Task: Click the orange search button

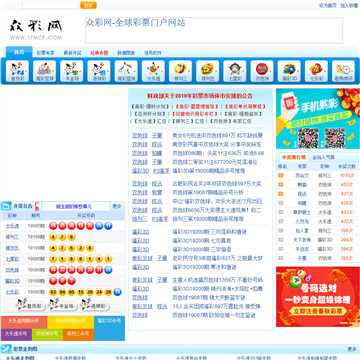Action: pyautogui.click(x=88, y=5)
